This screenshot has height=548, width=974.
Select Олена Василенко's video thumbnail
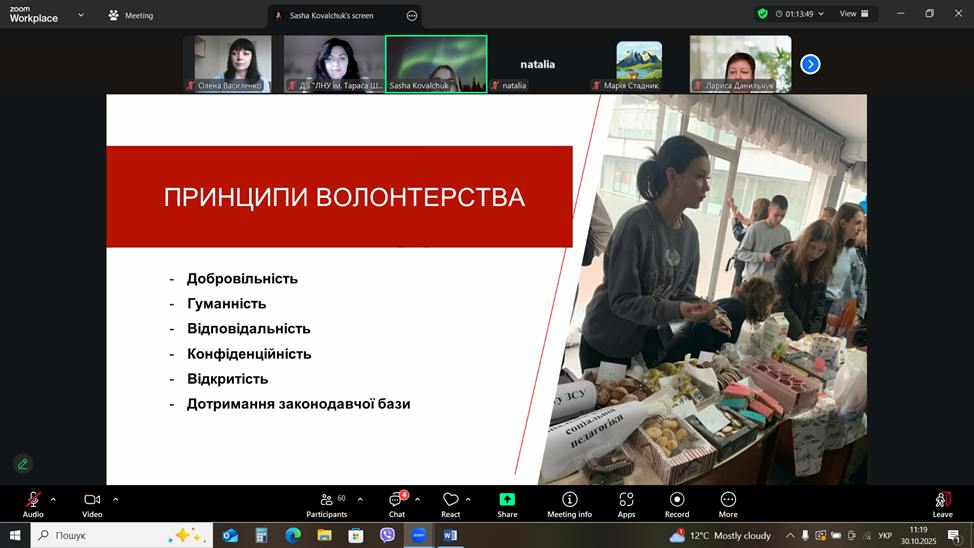pos(232,64)
